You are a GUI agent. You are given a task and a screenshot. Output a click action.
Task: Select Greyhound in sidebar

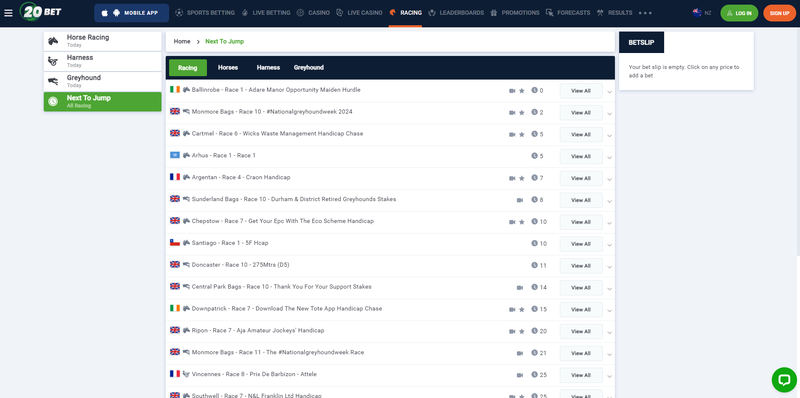click(x=103, y=82)
